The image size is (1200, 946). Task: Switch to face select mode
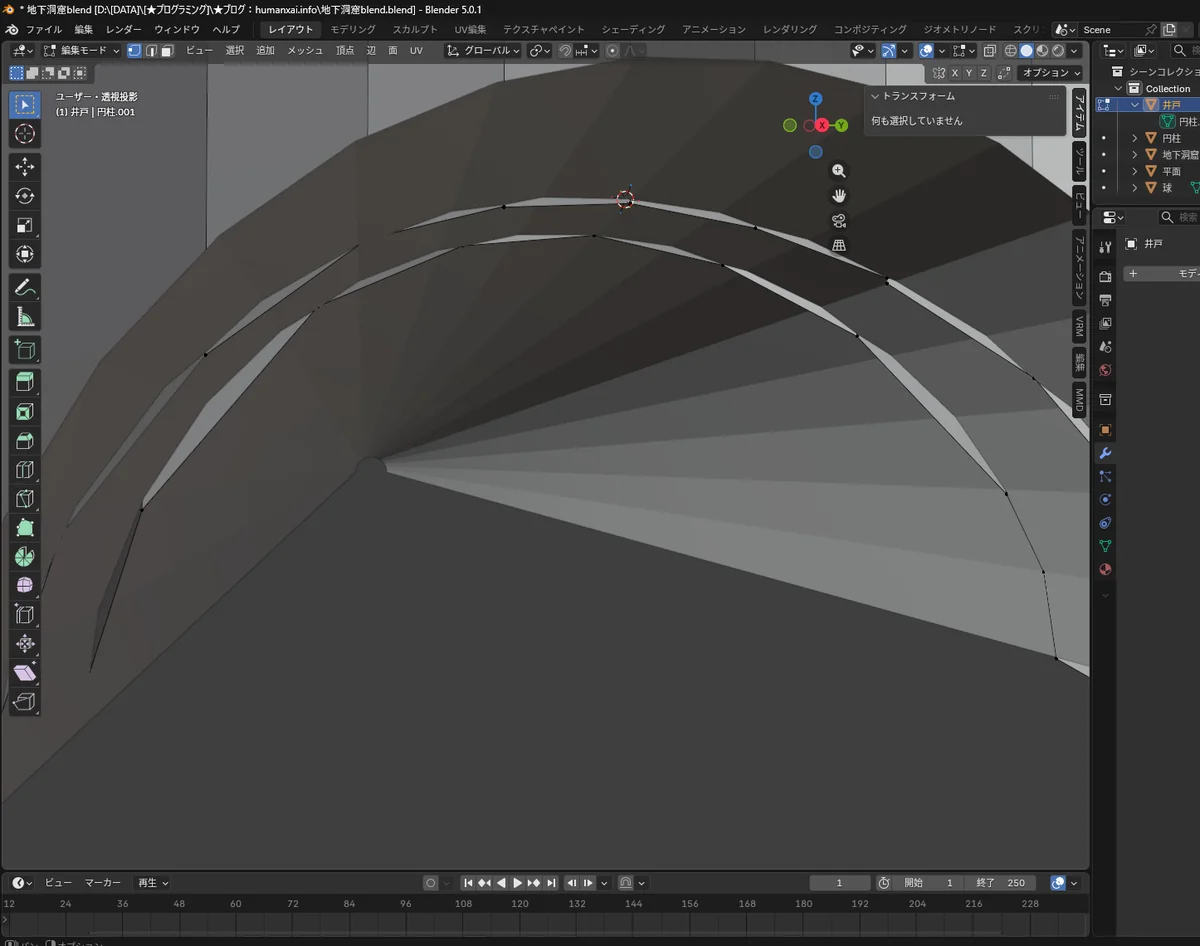pos(167,50)
